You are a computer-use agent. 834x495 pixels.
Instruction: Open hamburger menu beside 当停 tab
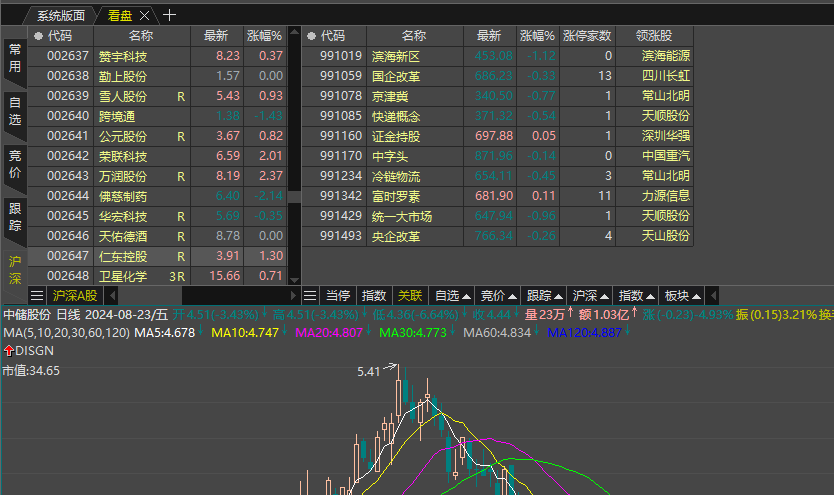point(310,296)
